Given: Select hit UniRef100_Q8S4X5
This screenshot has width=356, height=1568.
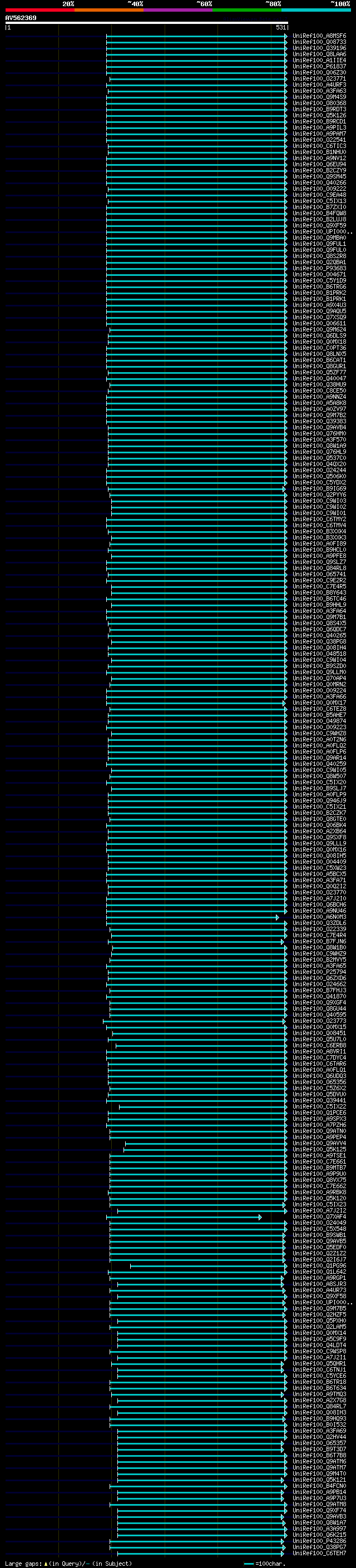Looking at the screenshot, I should point(319,624).
